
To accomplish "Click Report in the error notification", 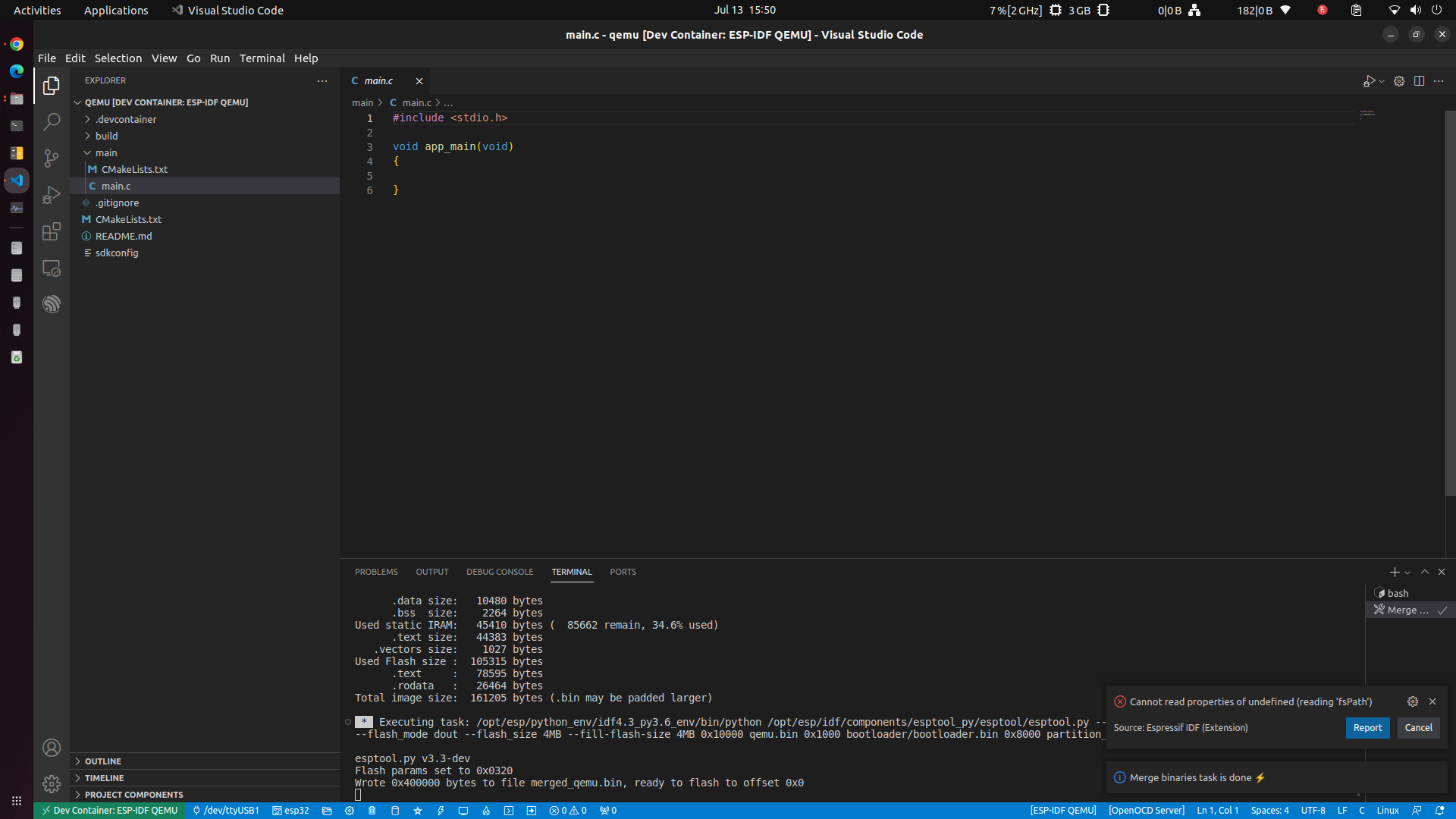I will pyautogui.click(x=1367, y=728).
